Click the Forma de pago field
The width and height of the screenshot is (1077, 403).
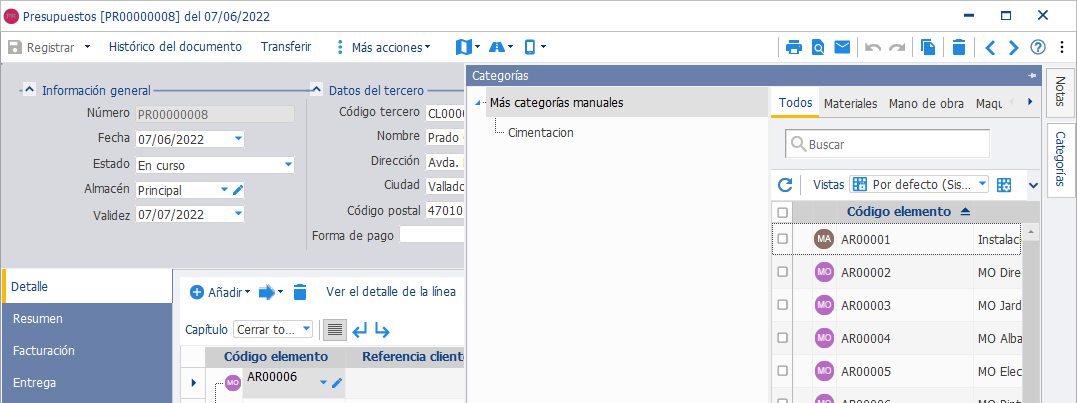coord(433,235)
